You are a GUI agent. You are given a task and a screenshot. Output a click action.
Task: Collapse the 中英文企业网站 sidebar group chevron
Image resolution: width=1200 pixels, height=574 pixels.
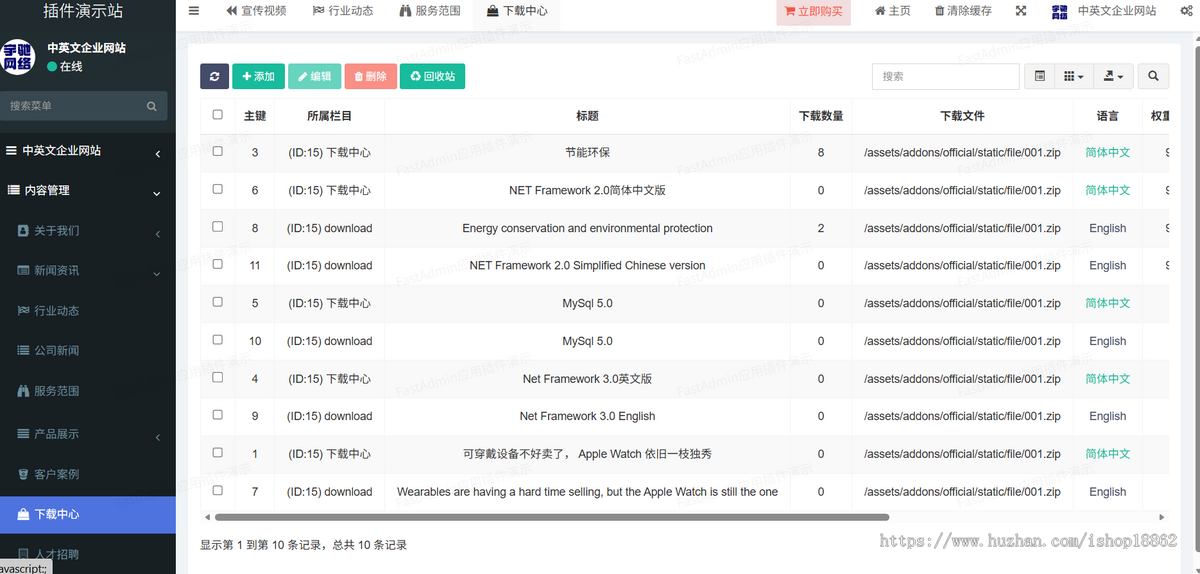(158, 154)
